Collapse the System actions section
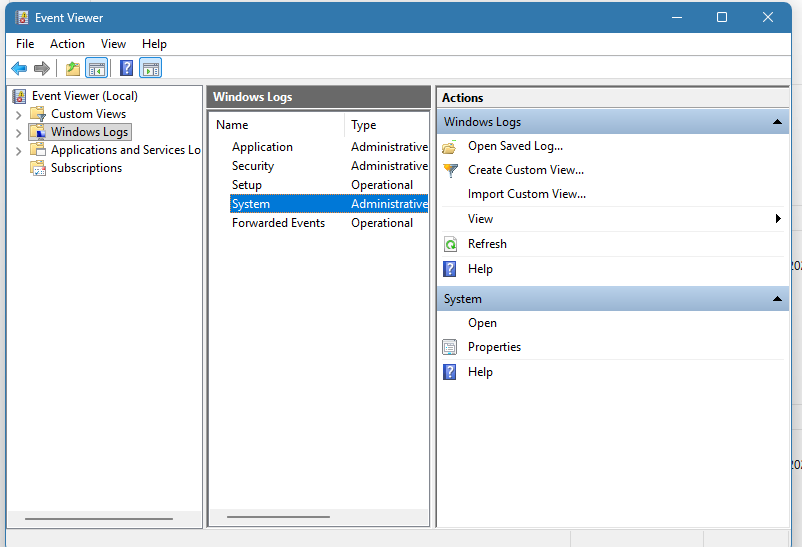802x547 pixels. coord(777,299)
